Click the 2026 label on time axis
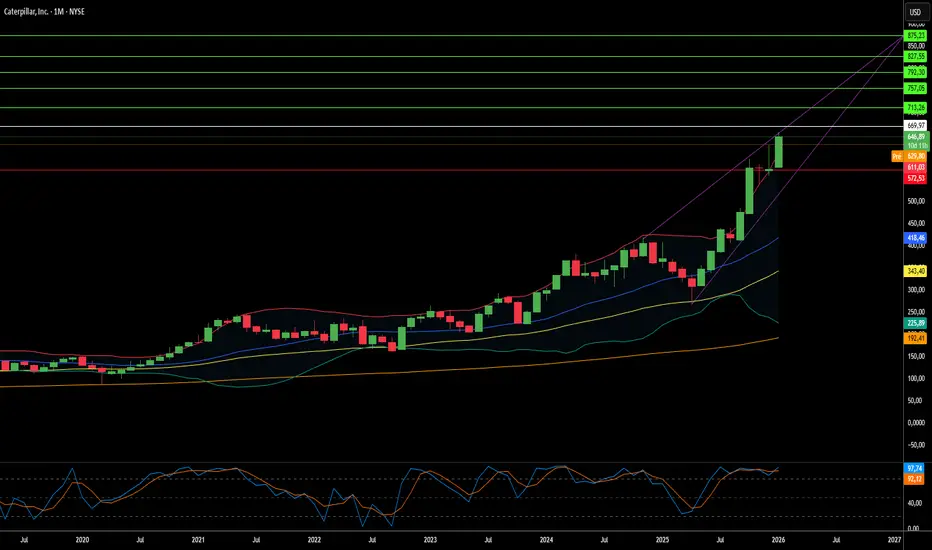 click(x=778, y=538)
